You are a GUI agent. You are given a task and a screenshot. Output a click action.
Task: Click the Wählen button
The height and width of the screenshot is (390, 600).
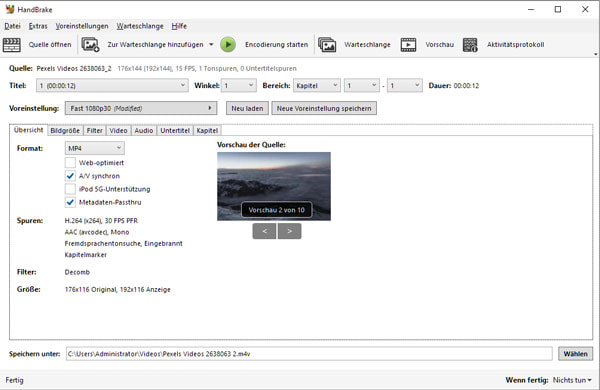click(576, 354)
